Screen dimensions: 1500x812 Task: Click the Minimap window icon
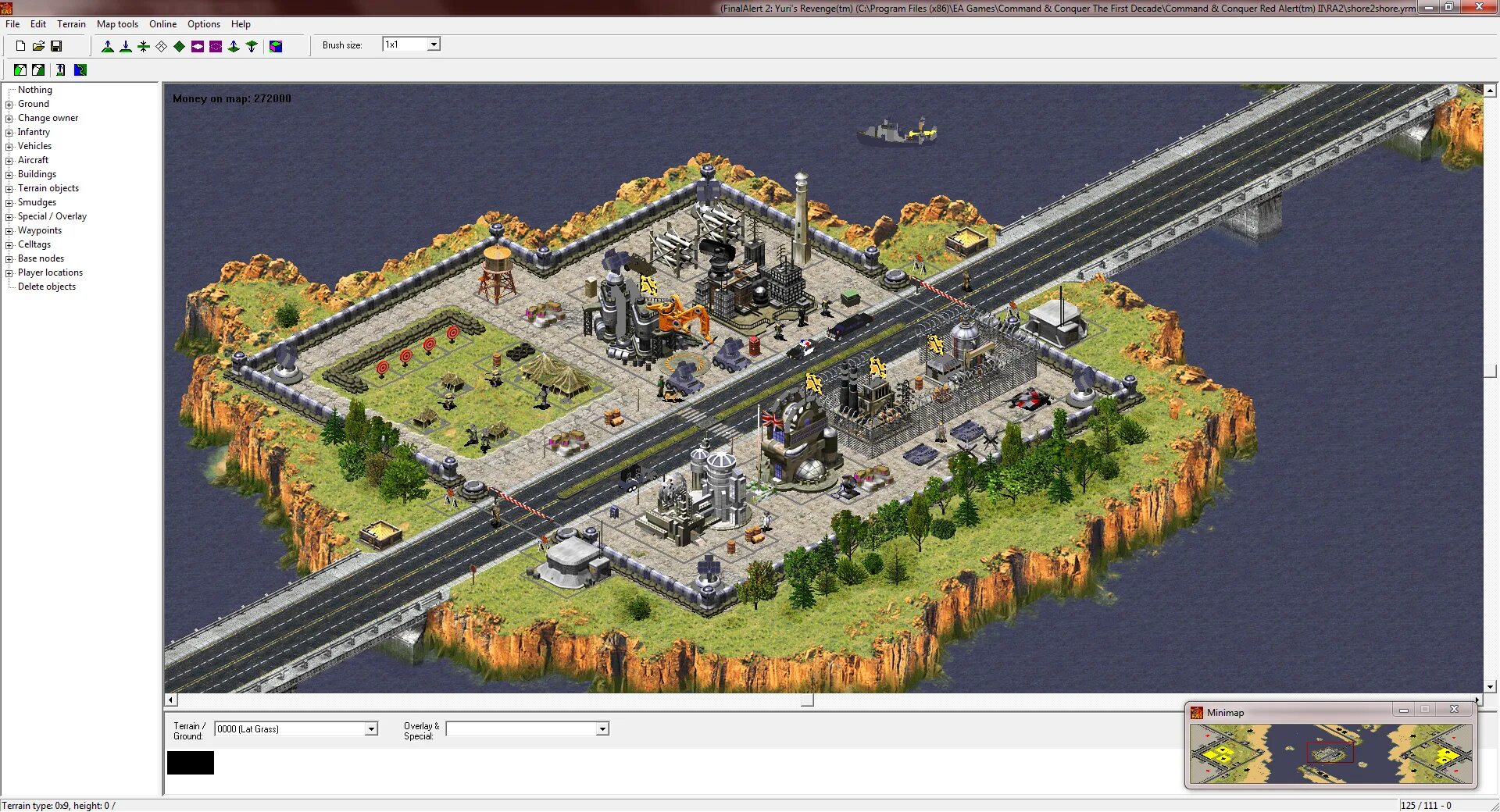(1196, 712)
